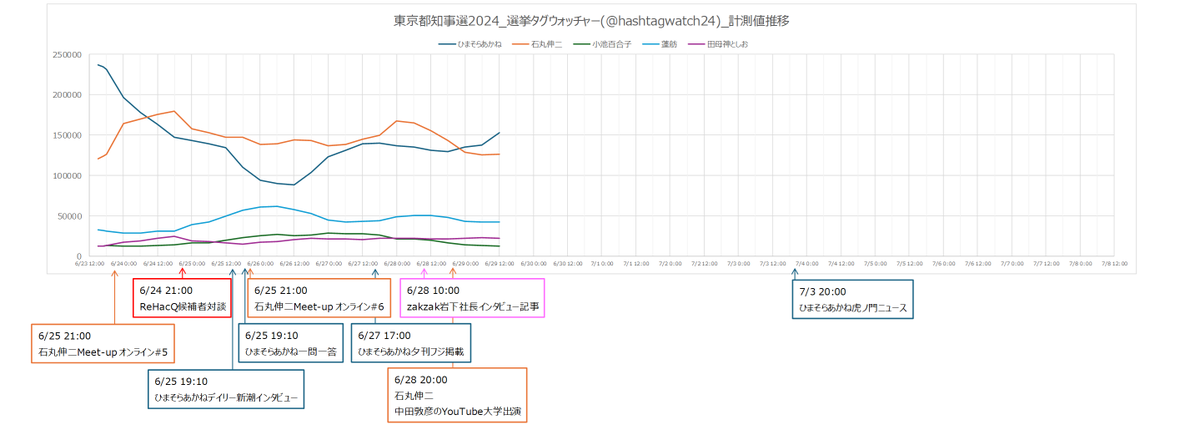Click the 250000 y-axis label
The width and height of the screenshot is (1200, 425).
tap(66, 55)
